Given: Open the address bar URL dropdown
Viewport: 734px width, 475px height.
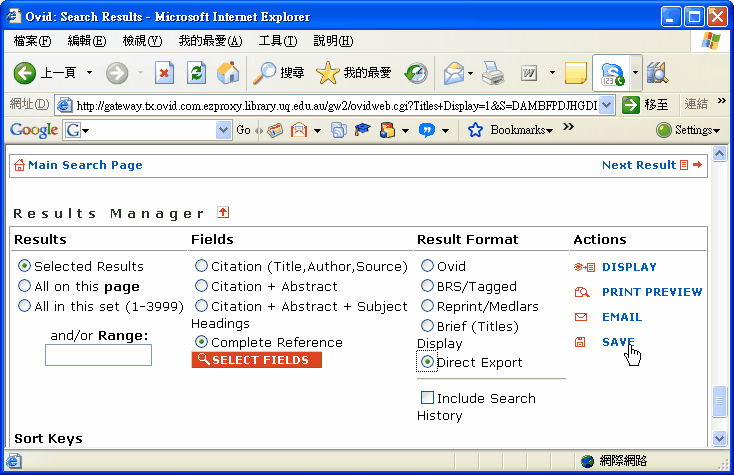Looking at the screenshot, I should pos(607,105).
